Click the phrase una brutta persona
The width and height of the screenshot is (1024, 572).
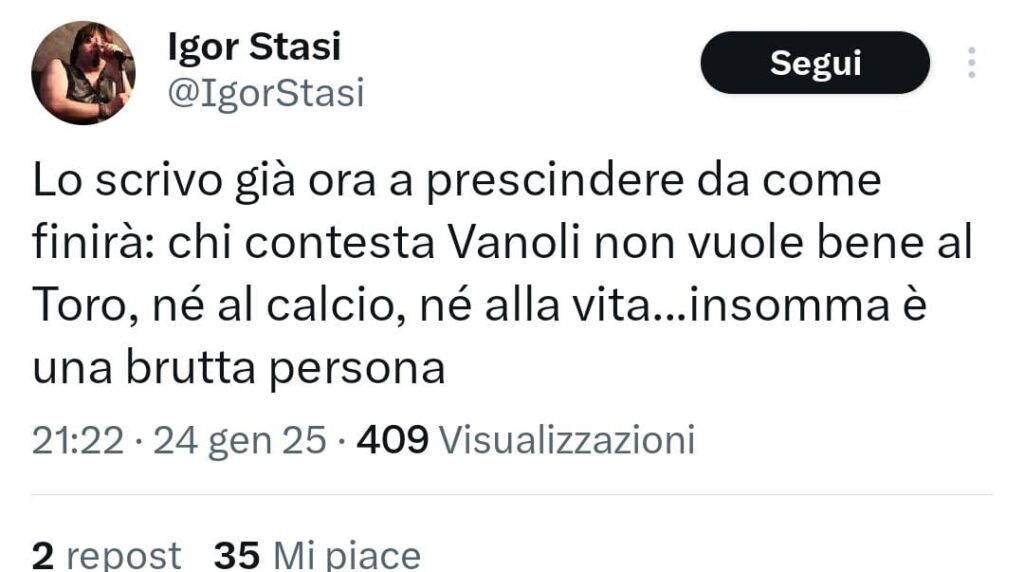click(x=239, y=369)
